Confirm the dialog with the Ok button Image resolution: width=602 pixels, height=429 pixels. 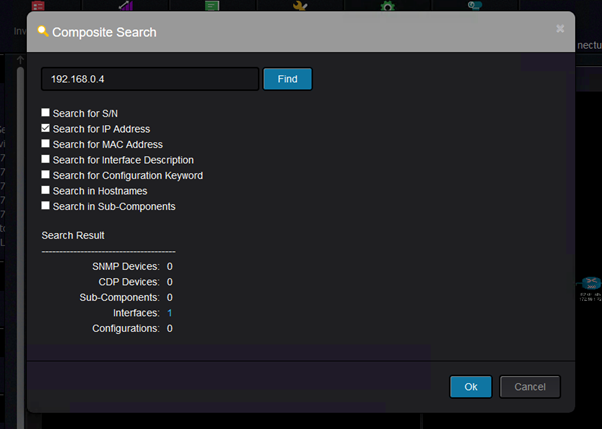[471, 387]
